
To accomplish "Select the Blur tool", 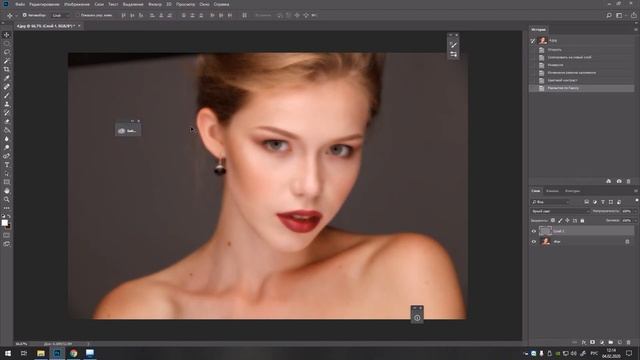I will (x=7, y=139).
